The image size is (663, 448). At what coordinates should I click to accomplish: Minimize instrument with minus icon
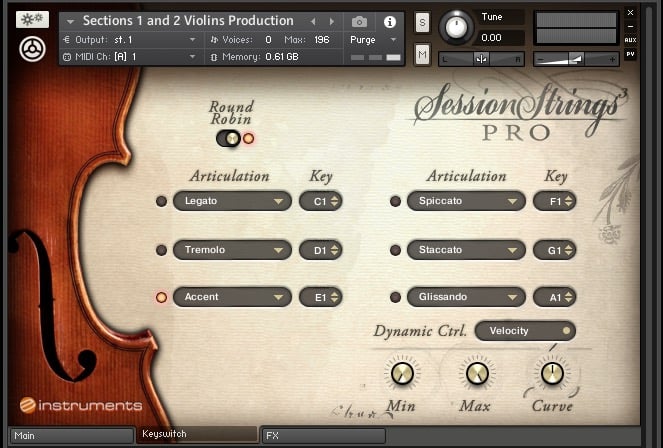pos(630,26)
